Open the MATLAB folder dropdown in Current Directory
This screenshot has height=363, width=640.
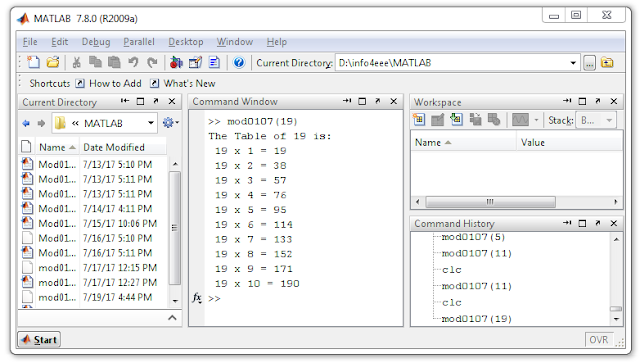[151, 123]
